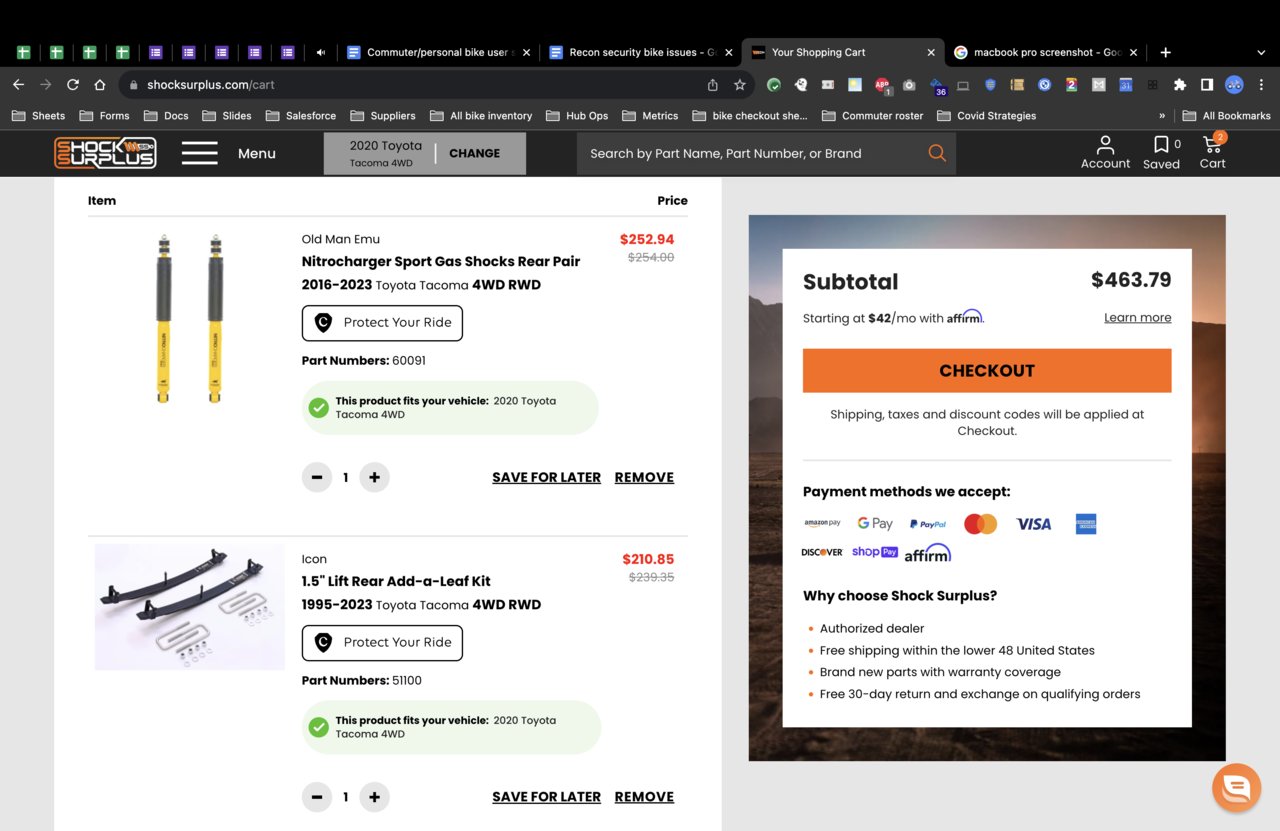Open the Sheets bookmark folder
Viewport: 1280px width, 831px height.
[38, 116]
